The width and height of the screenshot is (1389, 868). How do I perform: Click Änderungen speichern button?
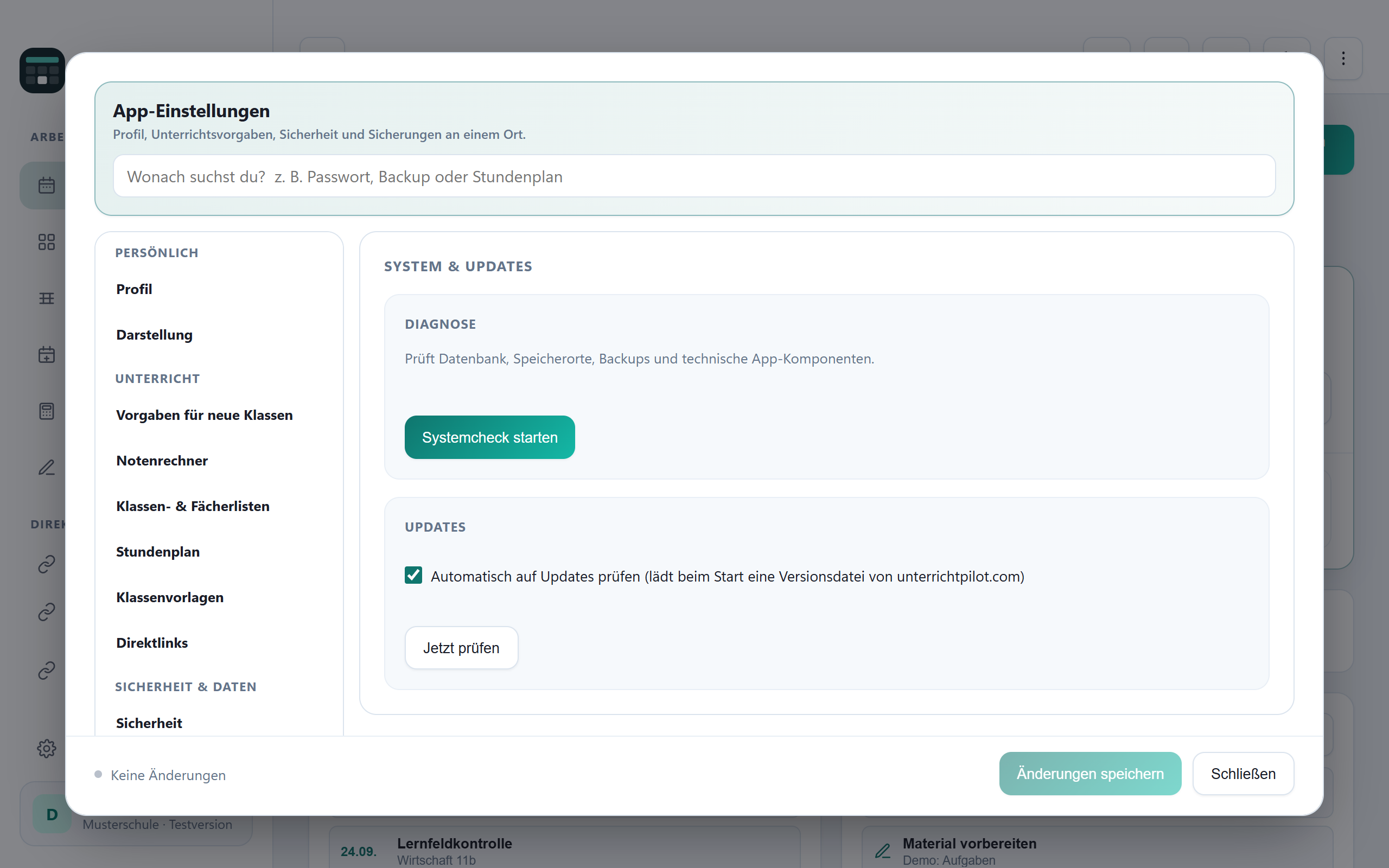1090,774
